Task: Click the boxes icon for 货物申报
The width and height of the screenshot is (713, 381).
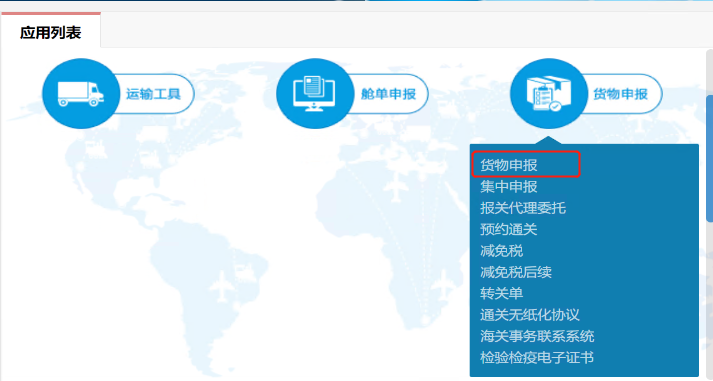Action: (549, 94)
